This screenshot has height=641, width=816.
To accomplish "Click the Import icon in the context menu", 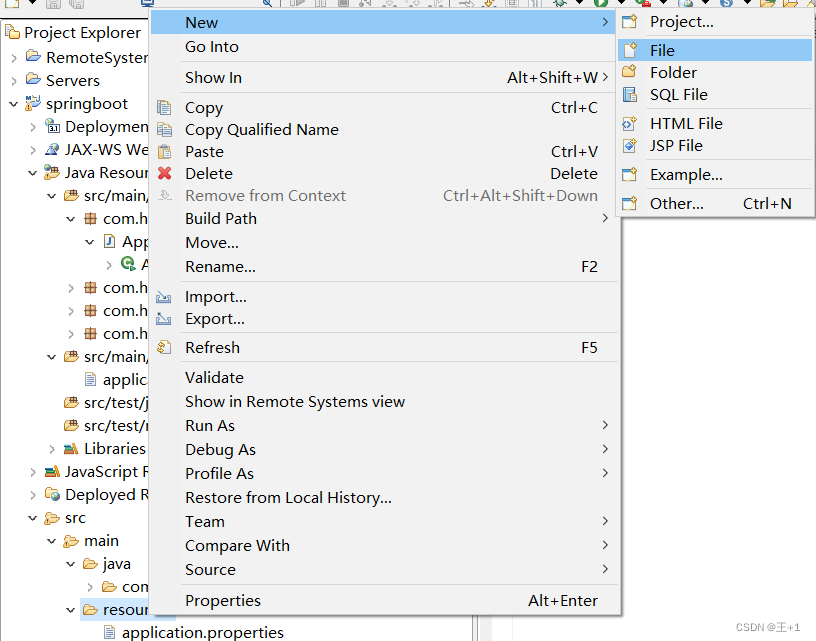I will click(165, 296).
